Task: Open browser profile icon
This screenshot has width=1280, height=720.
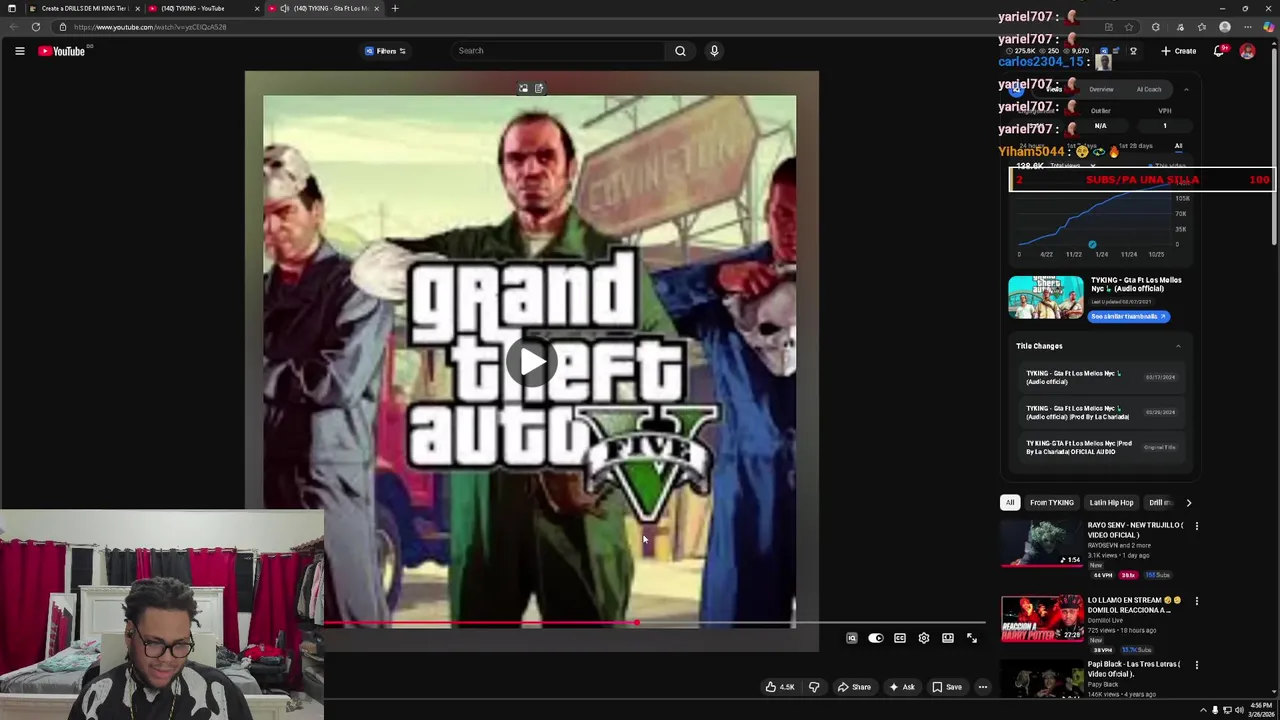Action: (x=1225, y=27)
